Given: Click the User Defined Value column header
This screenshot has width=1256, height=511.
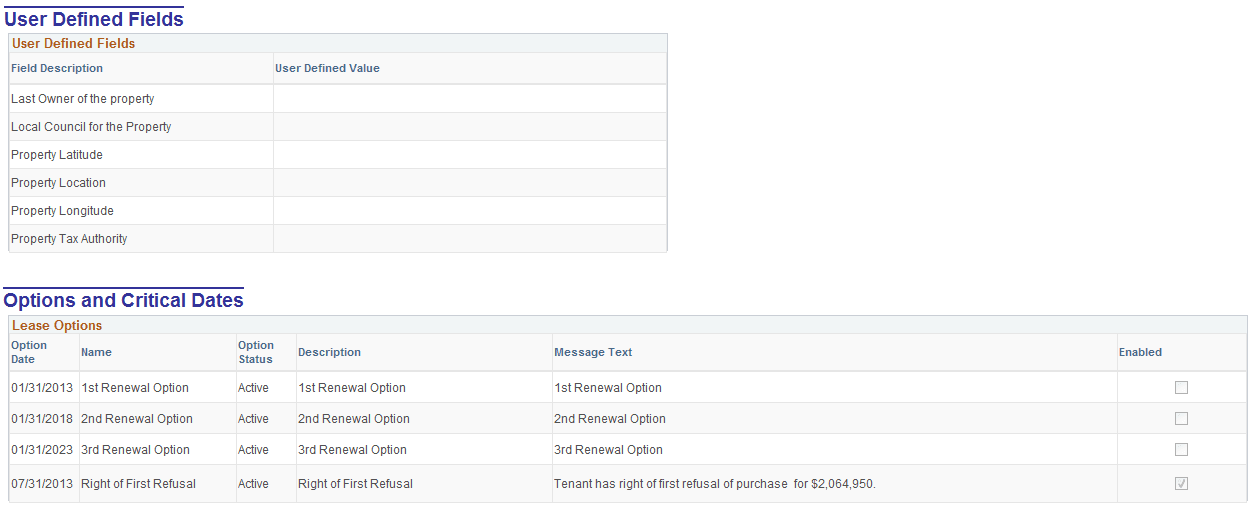Looking at the screenshot, I should [x=327, y=68].
